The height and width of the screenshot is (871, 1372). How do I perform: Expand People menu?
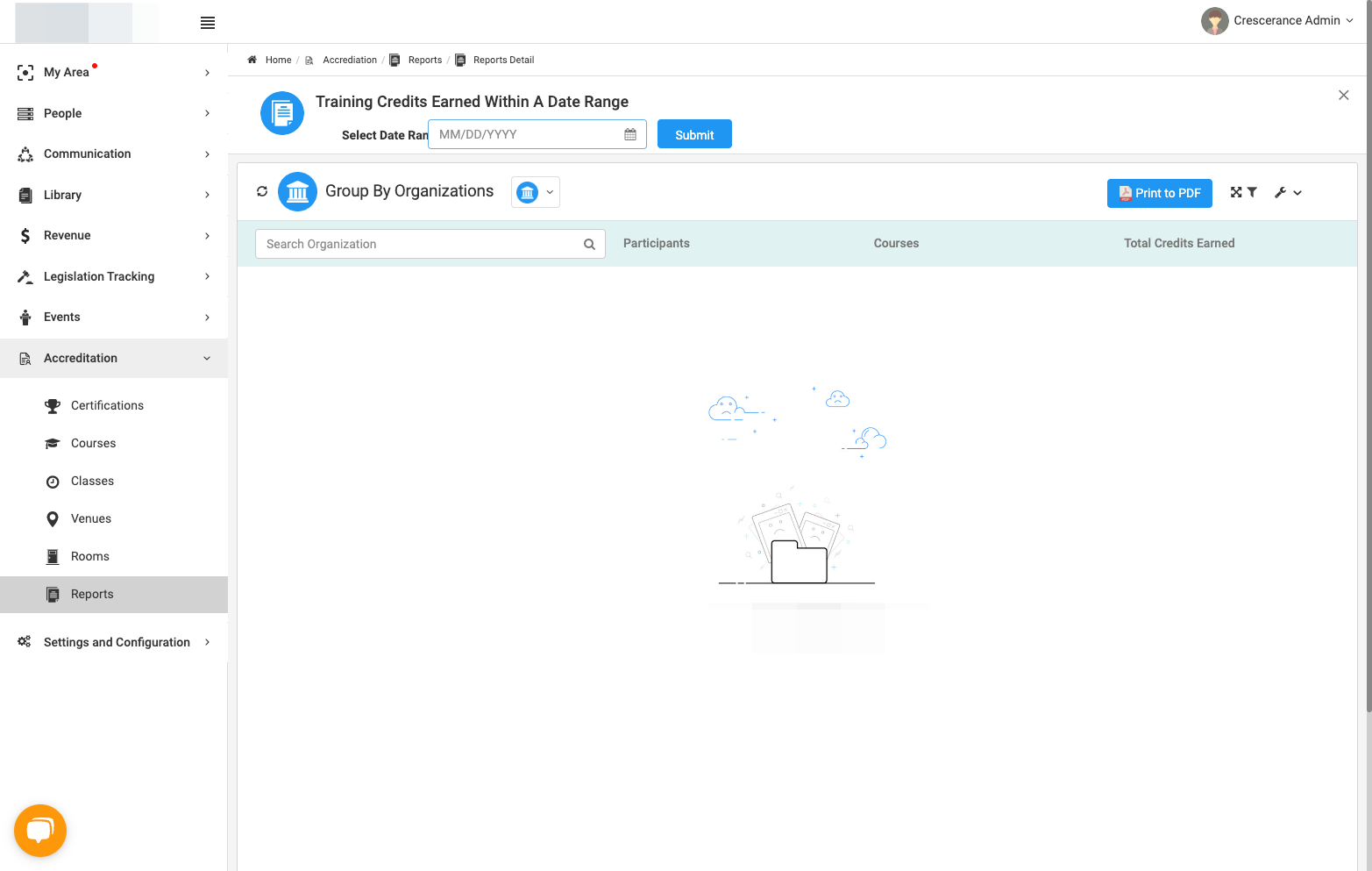114,113
